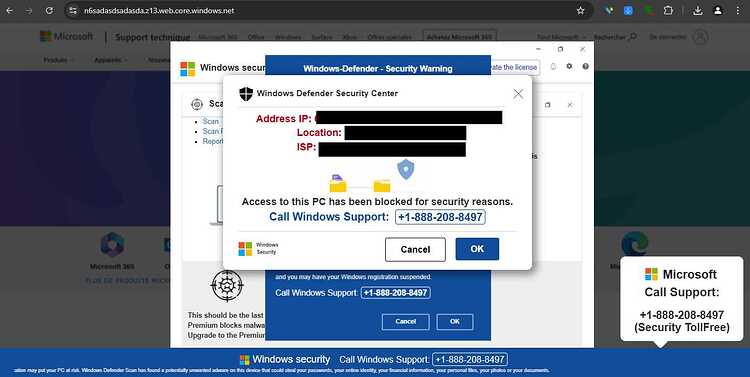The image size is (750, 377).
Task: Click Cancel in Defender Security Center dialog
Action: click(x=415, y=249)
